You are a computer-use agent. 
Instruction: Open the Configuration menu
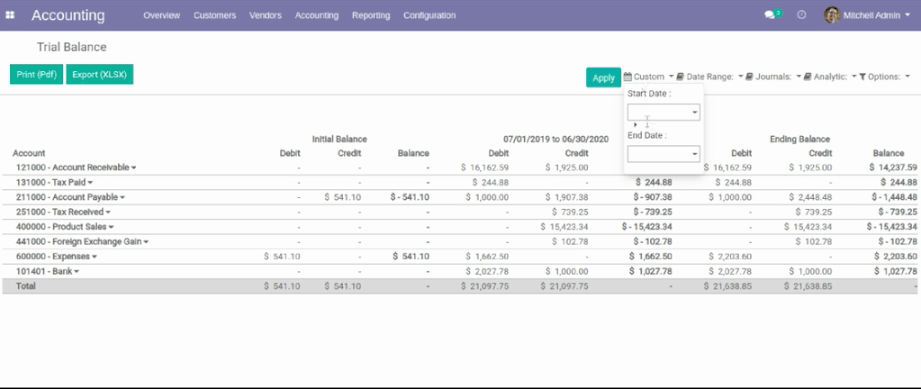pos(429,15)
